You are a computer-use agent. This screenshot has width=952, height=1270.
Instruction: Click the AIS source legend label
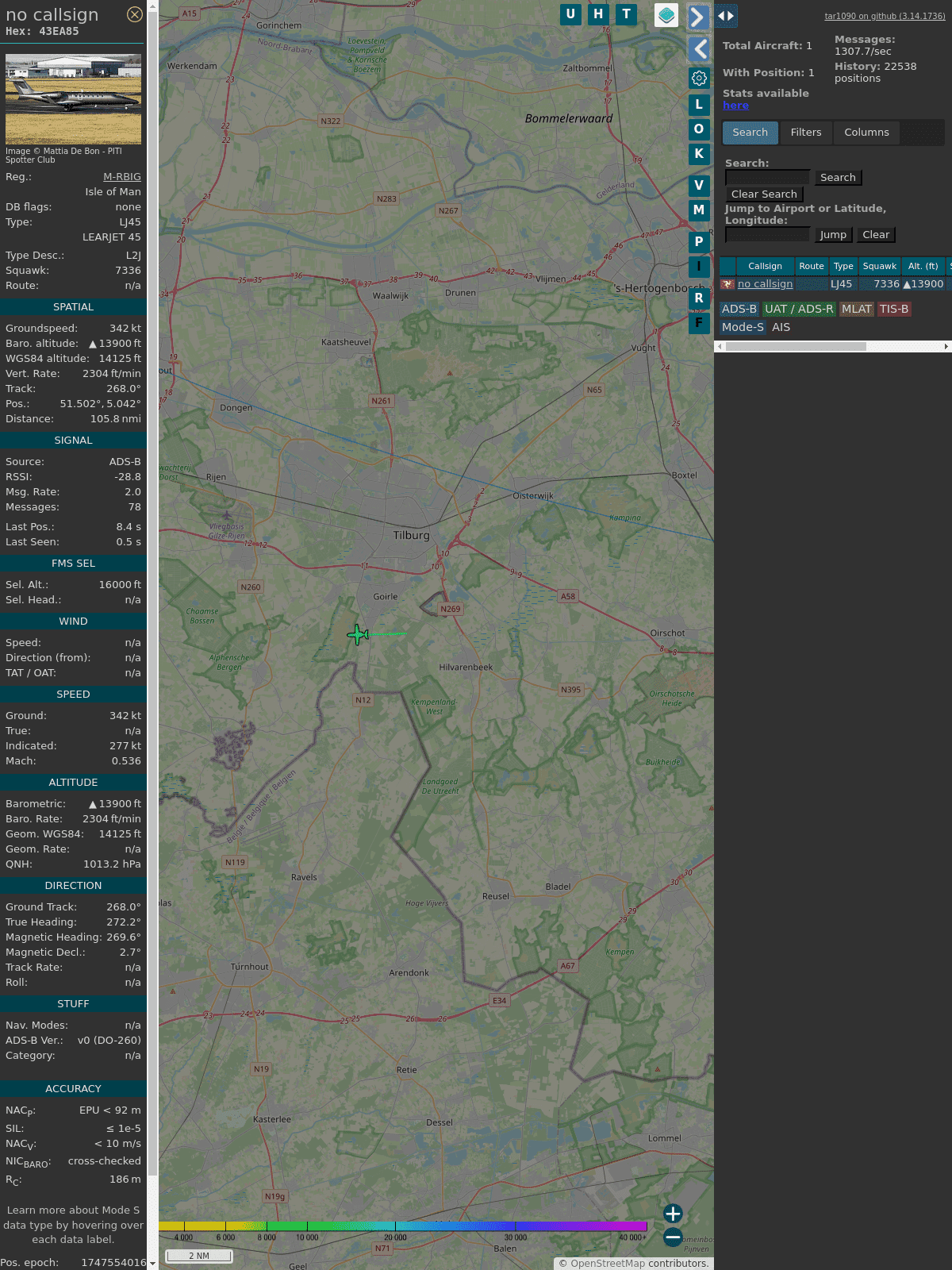click(x=781, y=327)
